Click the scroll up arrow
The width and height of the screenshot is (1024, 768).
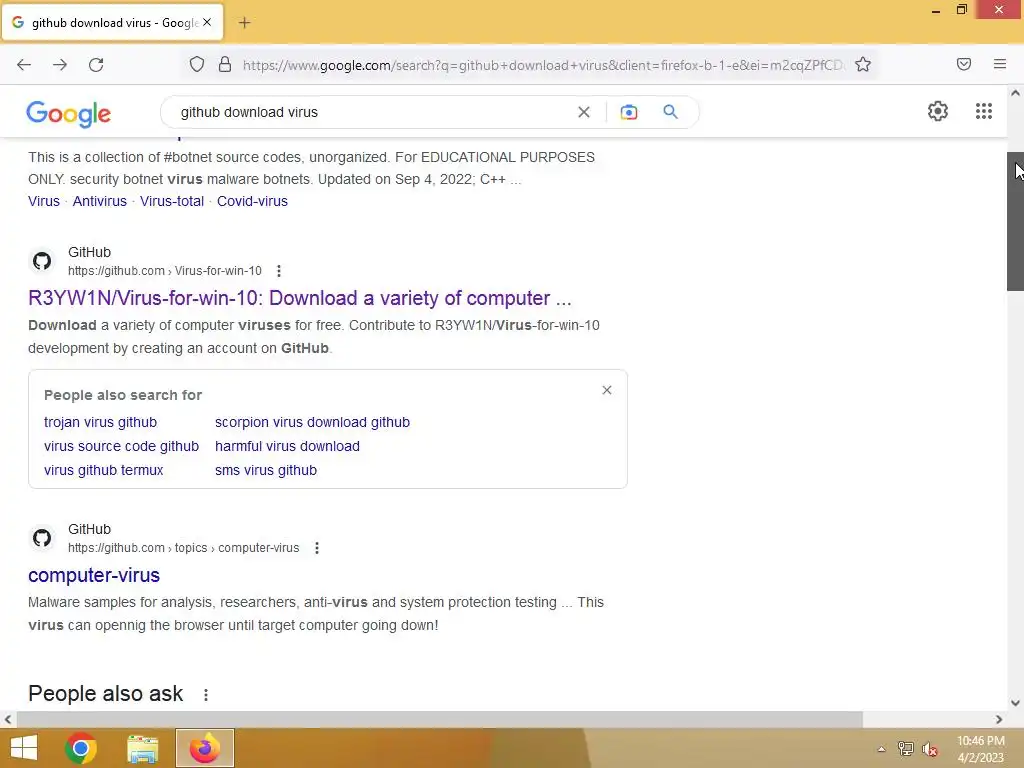pyautogui.click(x=1015, y=93)
